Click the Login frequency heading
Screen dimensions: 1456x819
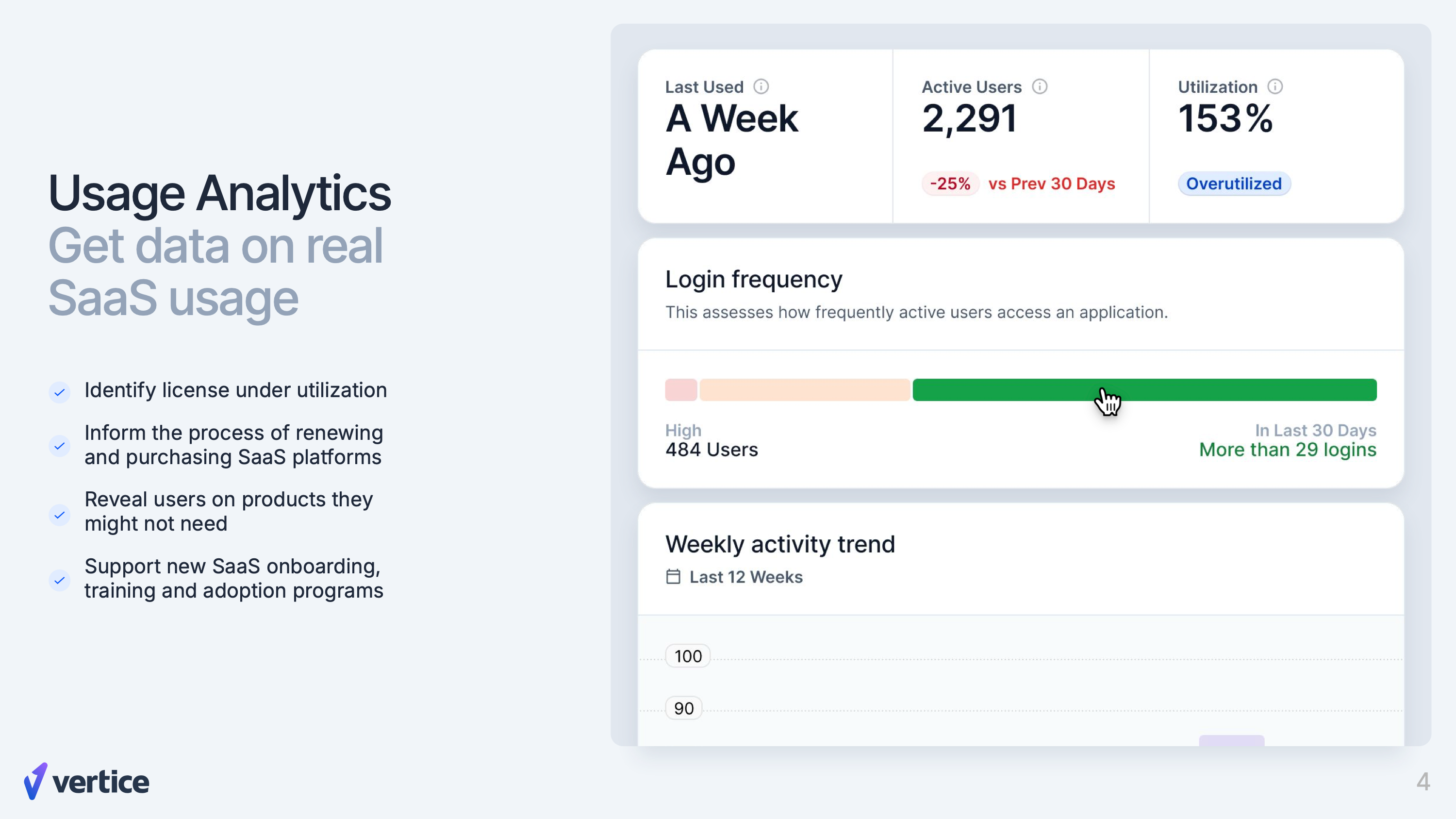coord(753,279)
